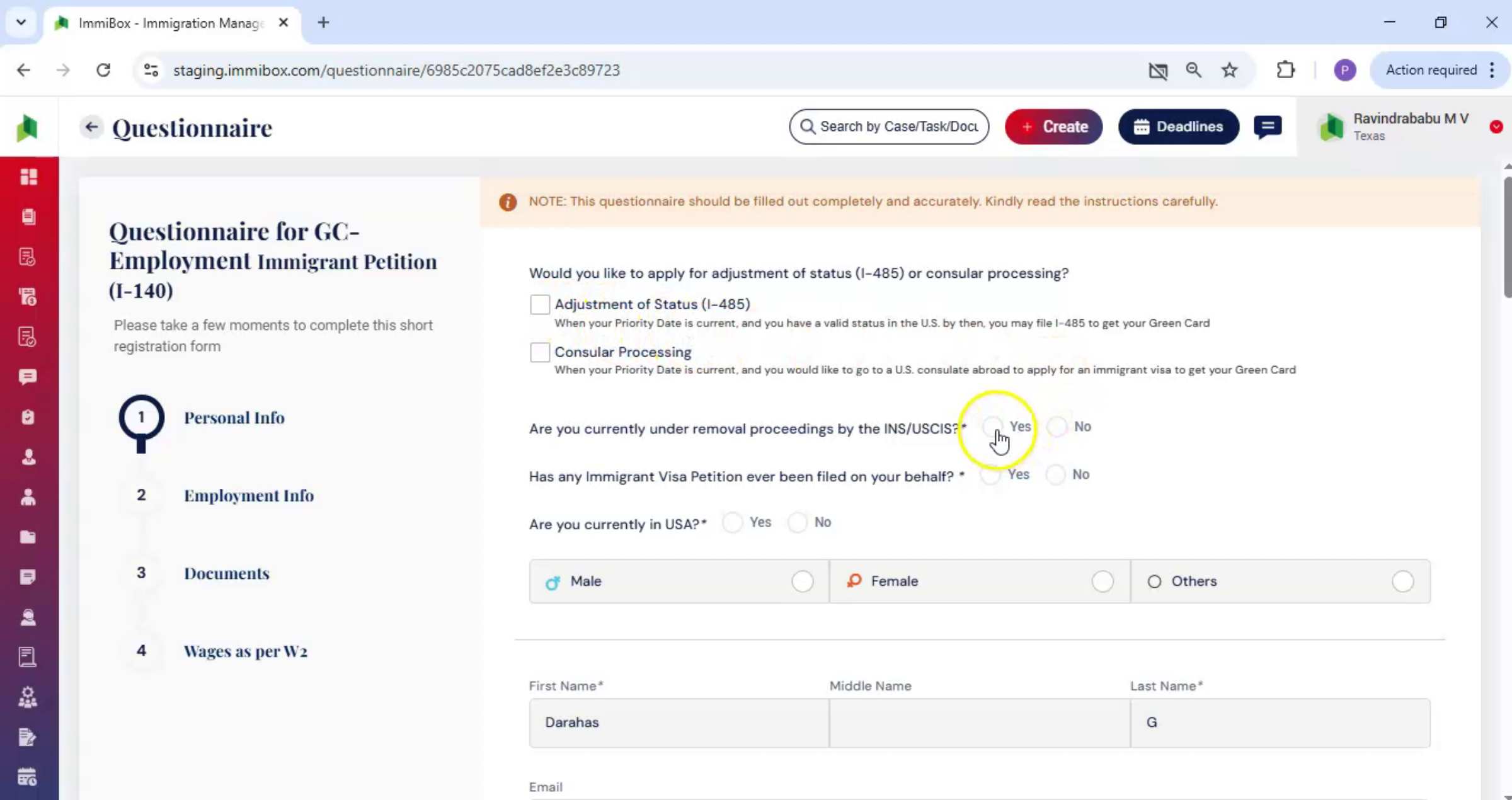1512x800 pixels.
Task: Open the Chrome profile avatar P
Action: (x=1345, y=70)
